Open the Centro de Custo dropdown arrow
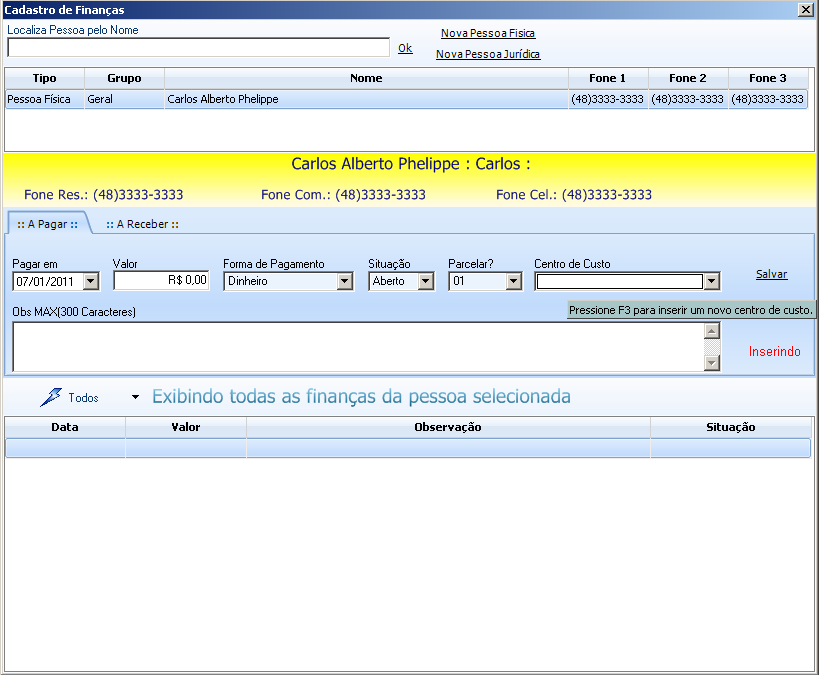 point(711,282)
